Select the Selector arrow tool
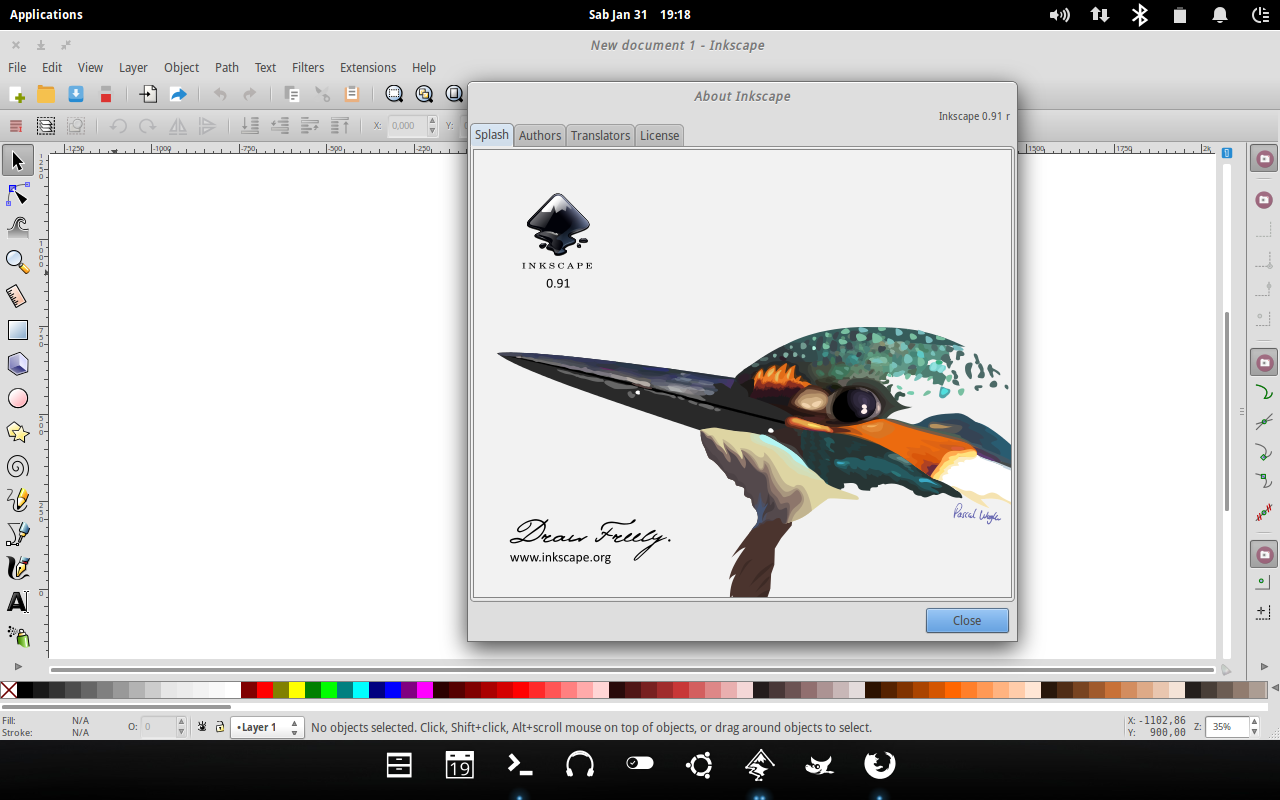This screenshot has height=800, width=1280. (x=17, y=160)
